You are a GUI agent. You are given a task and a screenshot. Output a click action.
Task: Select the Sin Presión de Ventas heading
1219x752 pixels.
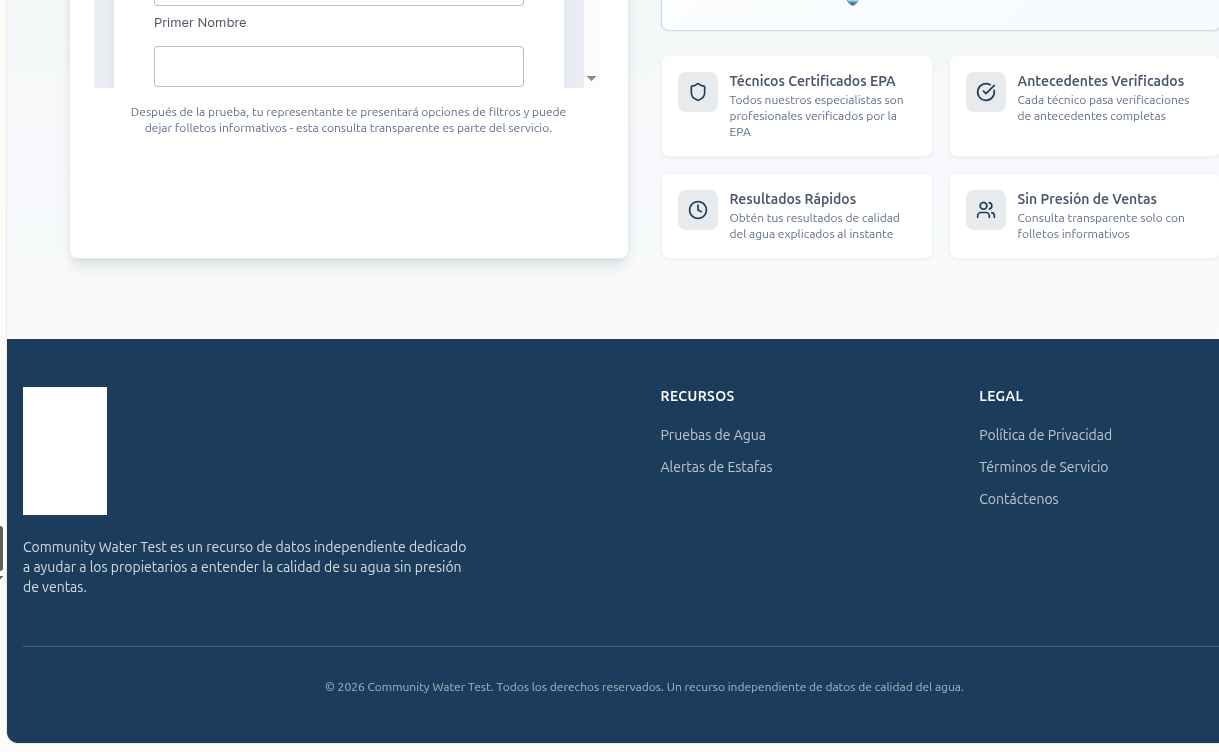coord(1086,199)
